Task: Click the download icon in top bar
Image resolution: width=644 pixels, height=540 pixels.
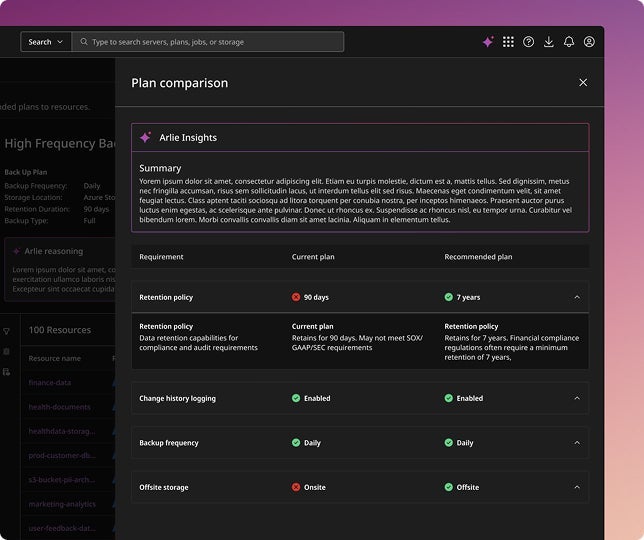Action: pyautogui.click(x=549, y=42)
